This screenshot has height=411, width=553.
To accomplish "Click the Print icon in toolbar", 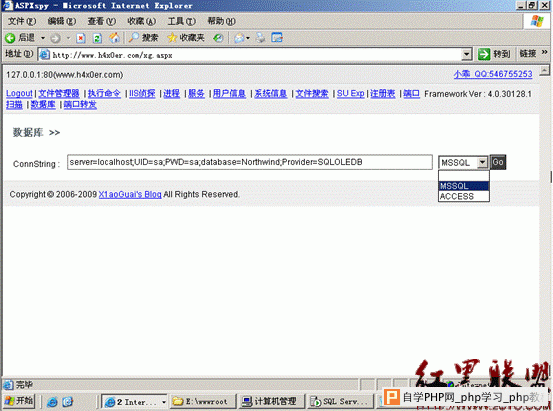I will (x=261, y=38).
